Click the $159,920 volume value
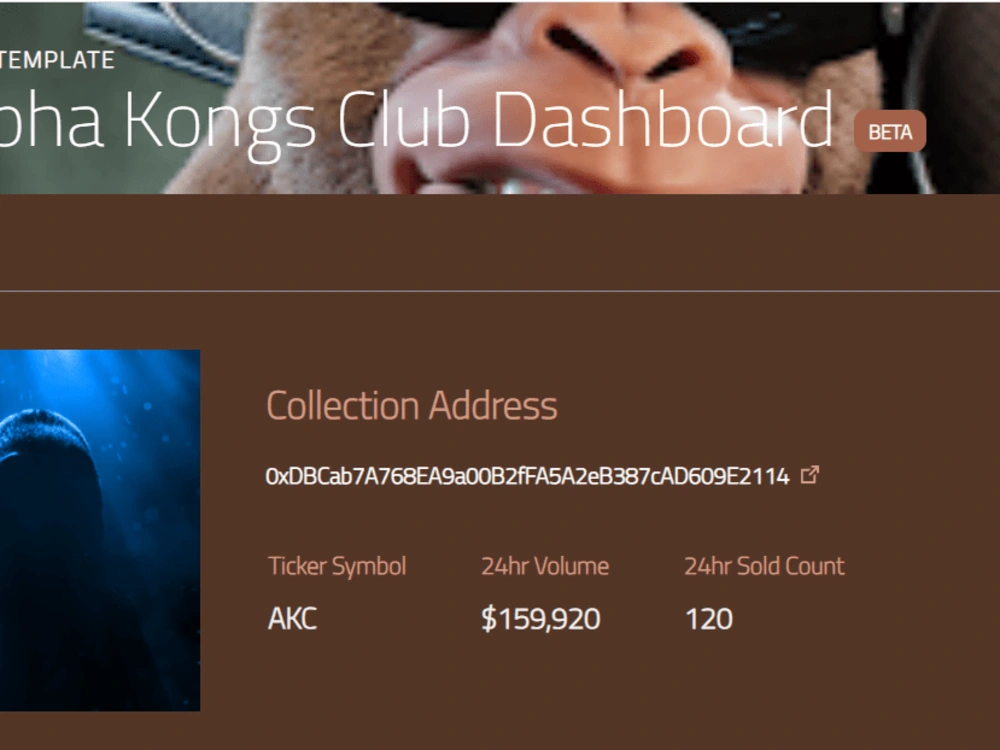 541,619
